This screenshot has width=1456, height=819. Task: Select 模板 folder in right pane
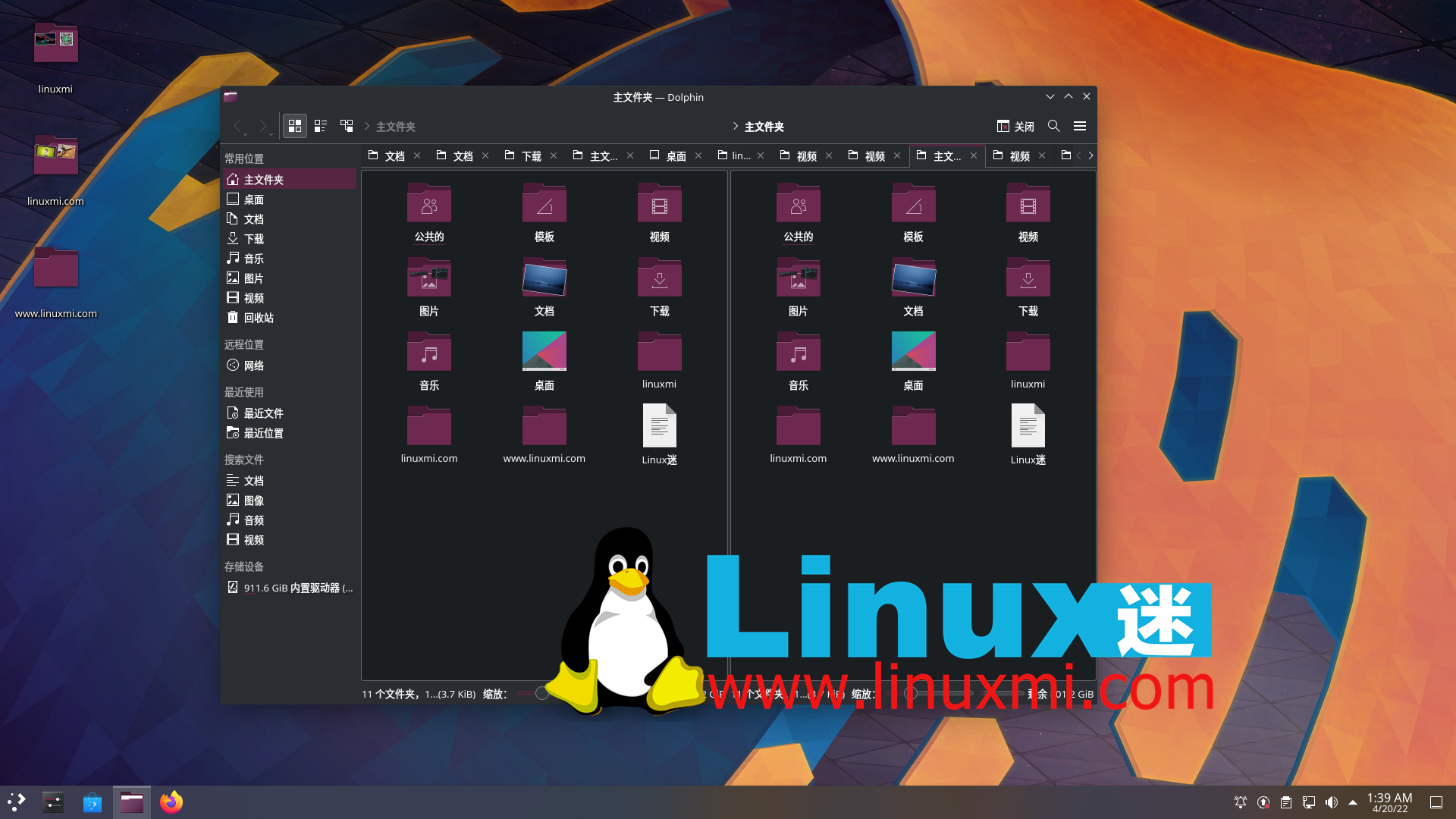[914, 212]
